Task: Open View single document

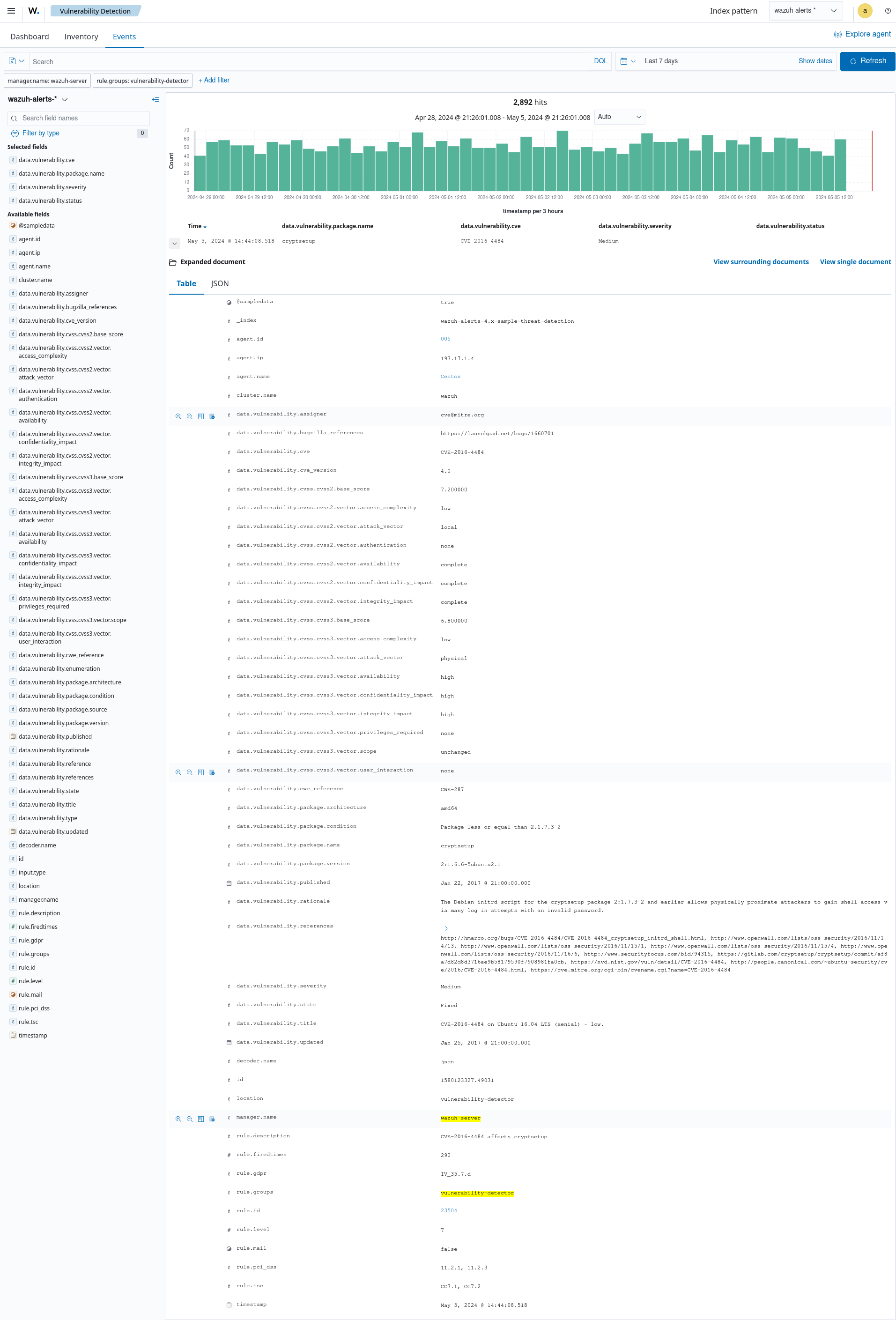Action: 855,262
